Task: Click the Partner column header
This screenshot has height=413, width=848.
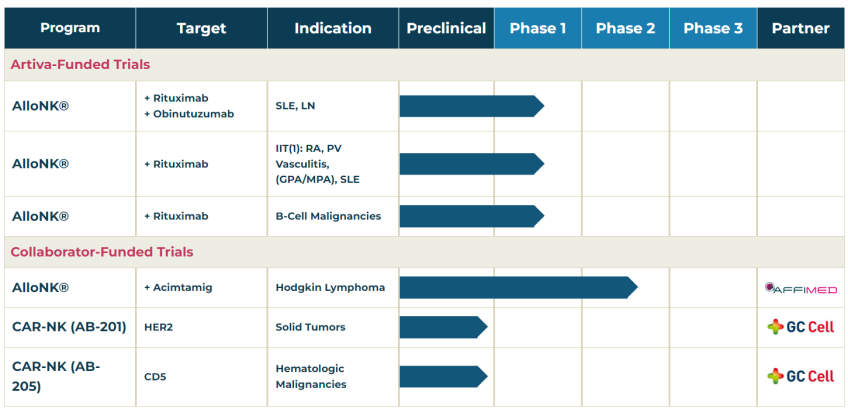Action: [x=800, y=28]
